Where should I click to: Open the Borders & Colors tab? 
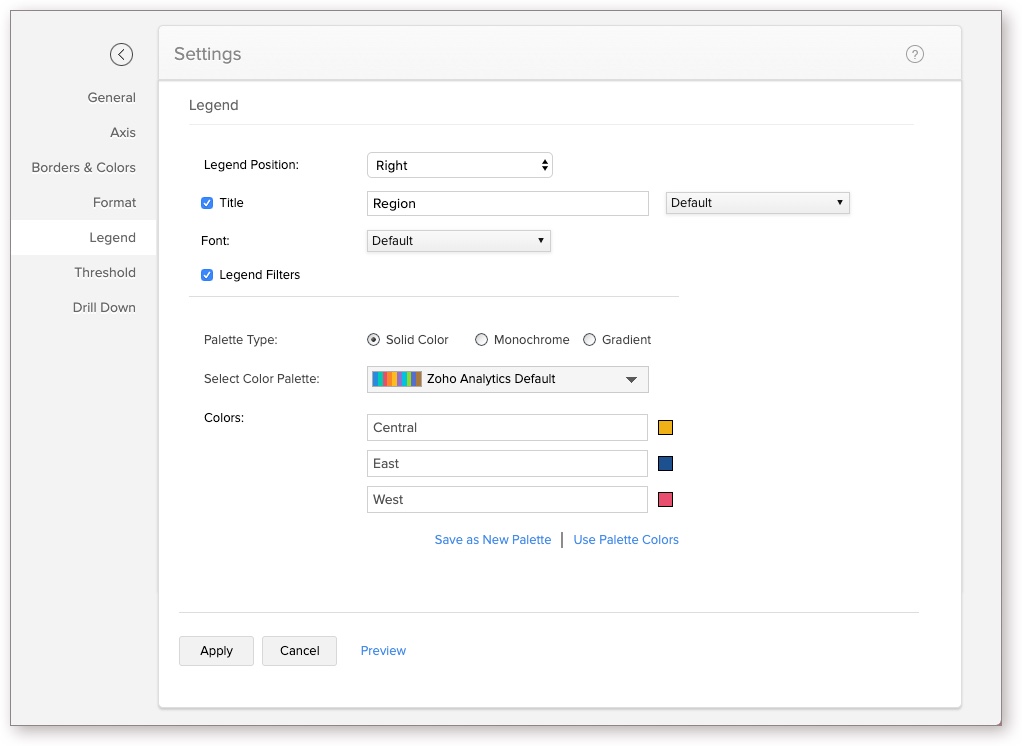click(x=83, y=168)
